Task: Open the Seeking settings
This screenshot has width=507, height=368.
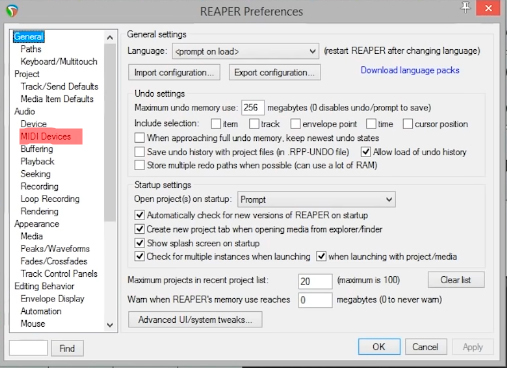Action: point(36,174)
